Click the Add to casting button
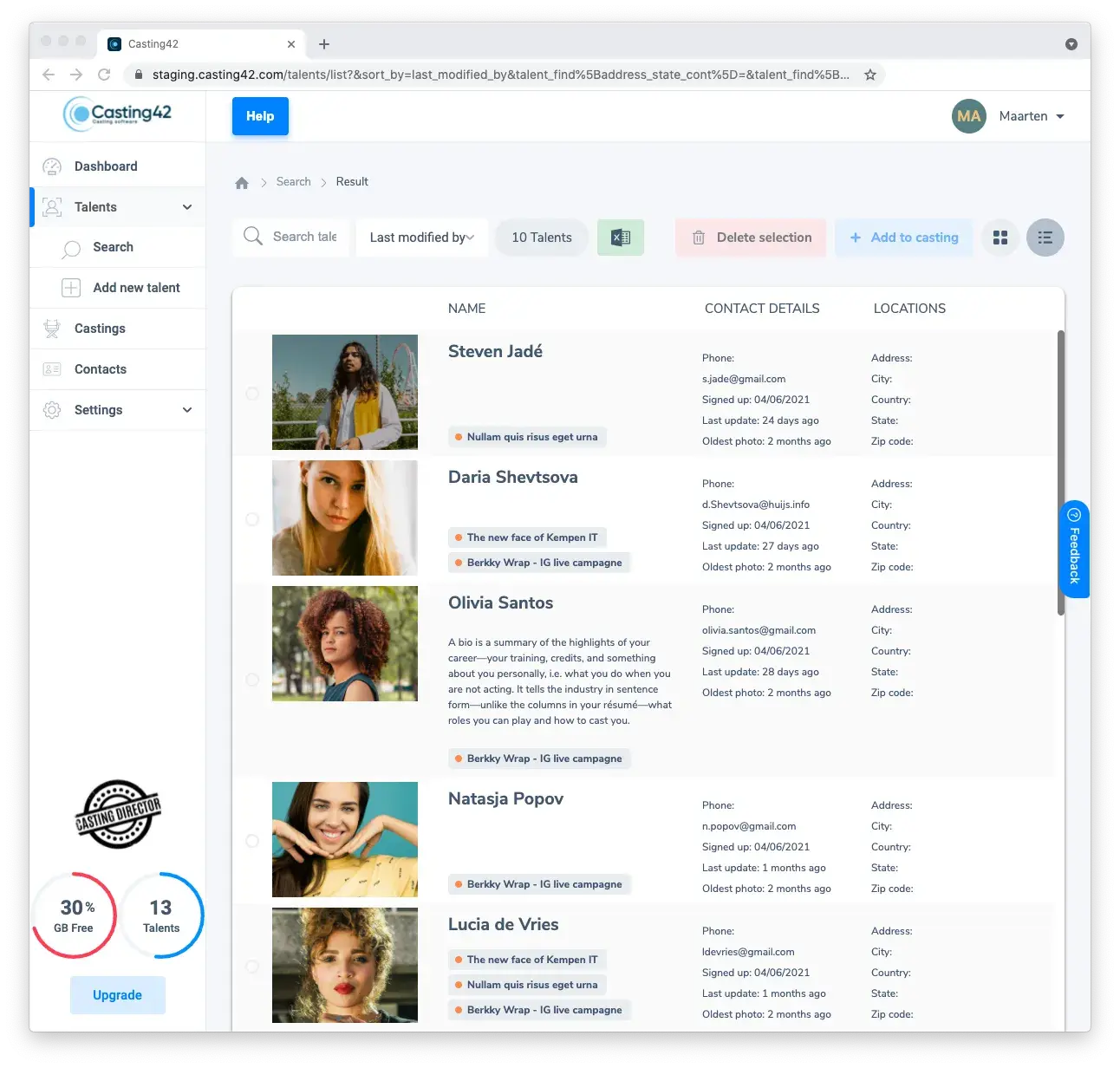This screenshot has width=1120, height=1068. click(x=904, y=238)
